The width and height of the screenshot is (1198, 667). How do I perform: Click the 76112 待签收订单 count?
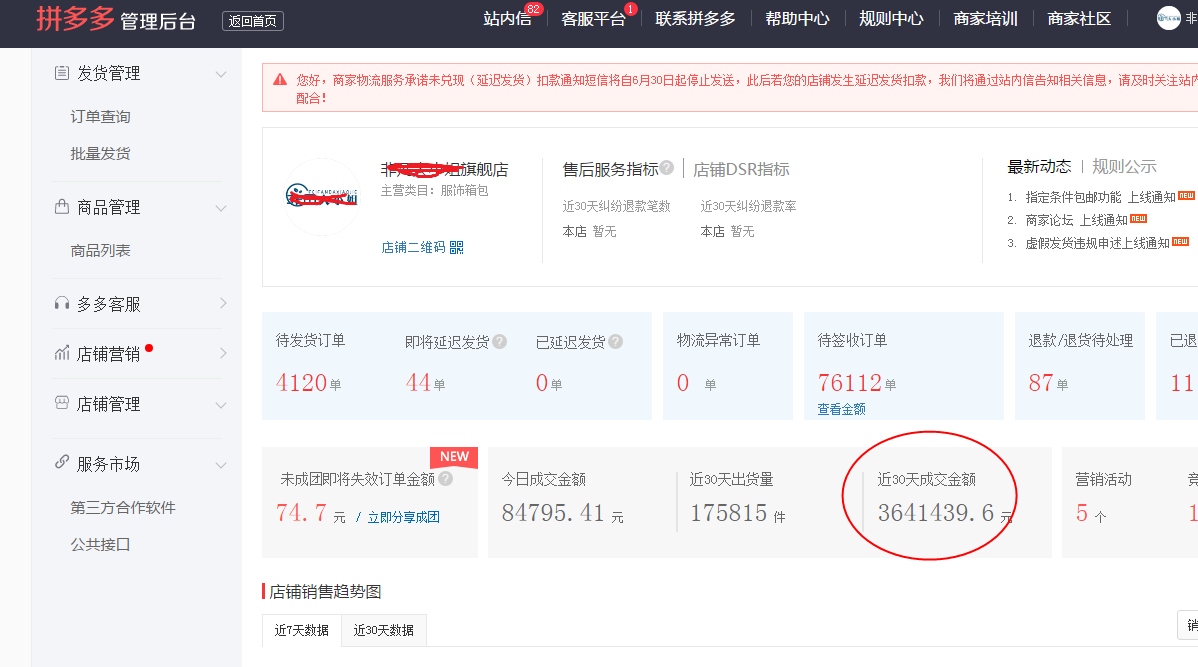click(850, 383)
